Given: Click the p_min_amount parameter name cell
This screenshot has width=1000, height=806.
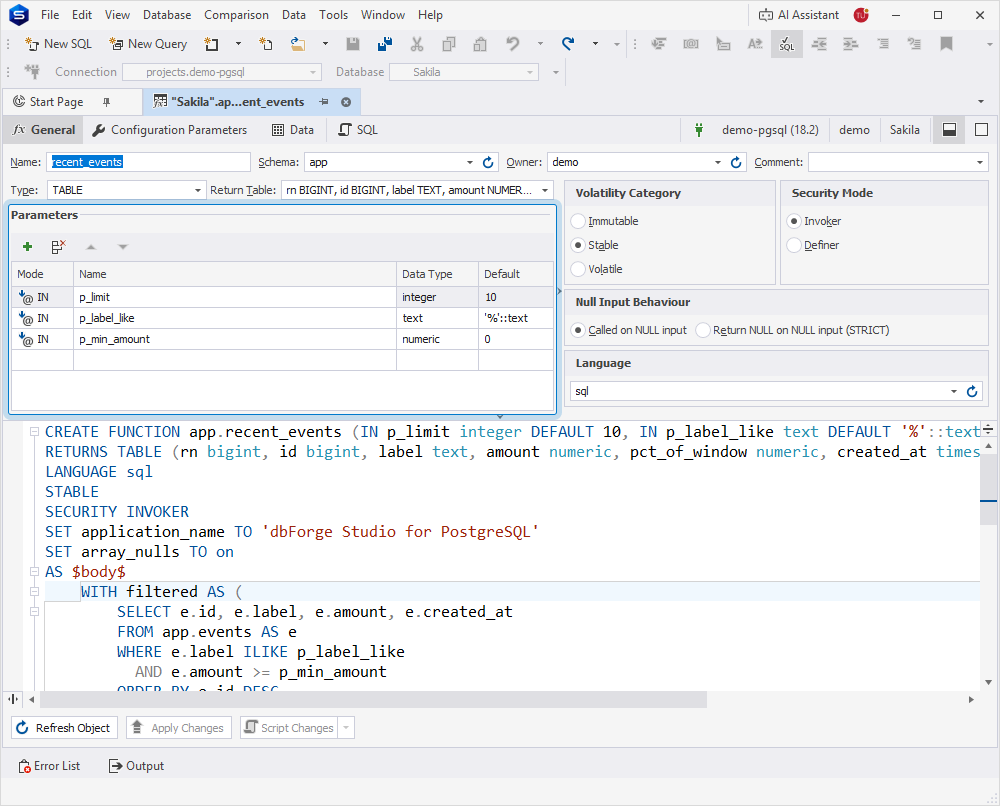Looking at the screenshot, I should pyautogui.click(x=235, y=339).
